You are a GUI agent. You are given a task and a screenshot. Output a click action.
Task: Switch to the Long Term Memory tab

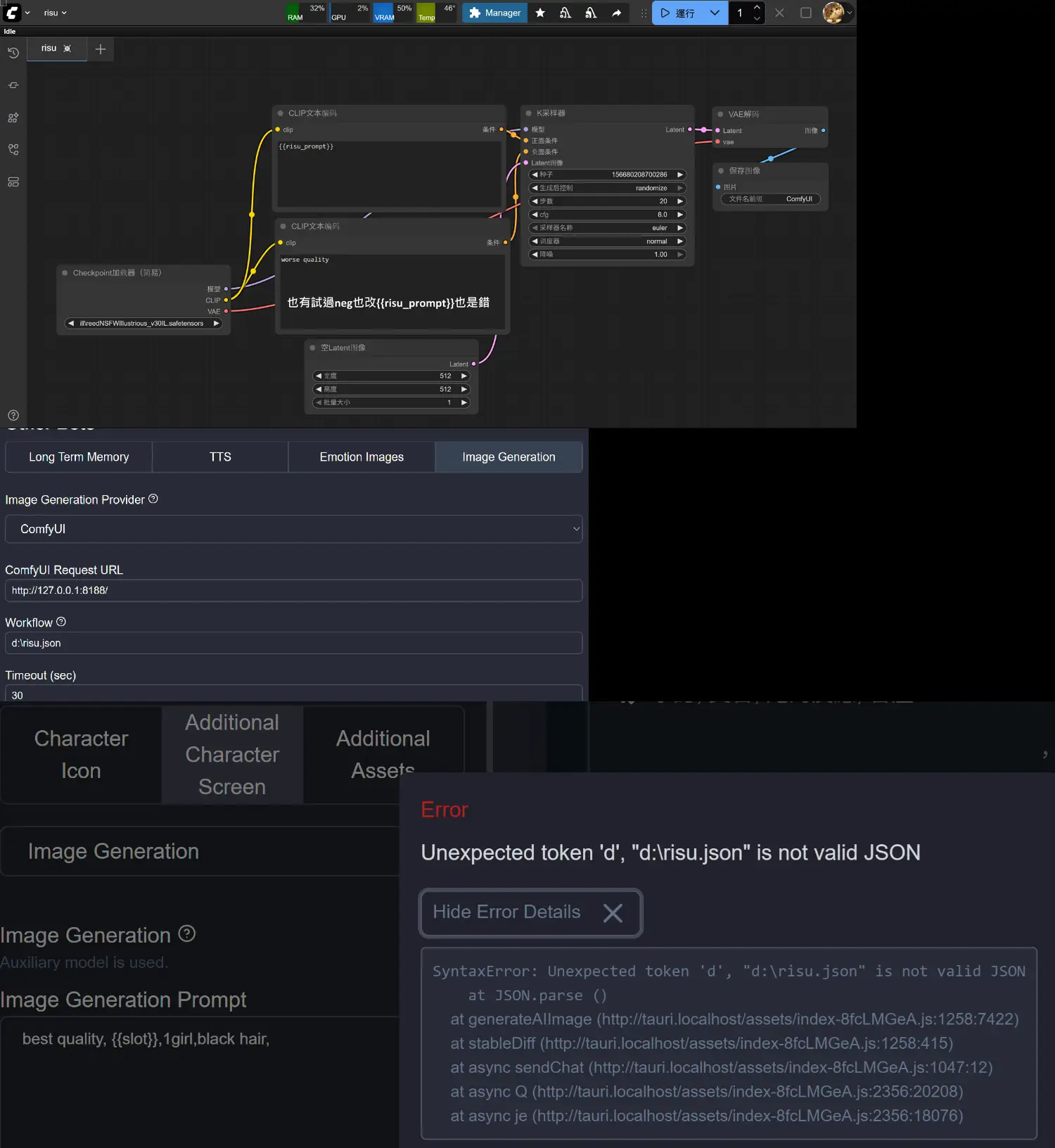click(x=79, y=457)
